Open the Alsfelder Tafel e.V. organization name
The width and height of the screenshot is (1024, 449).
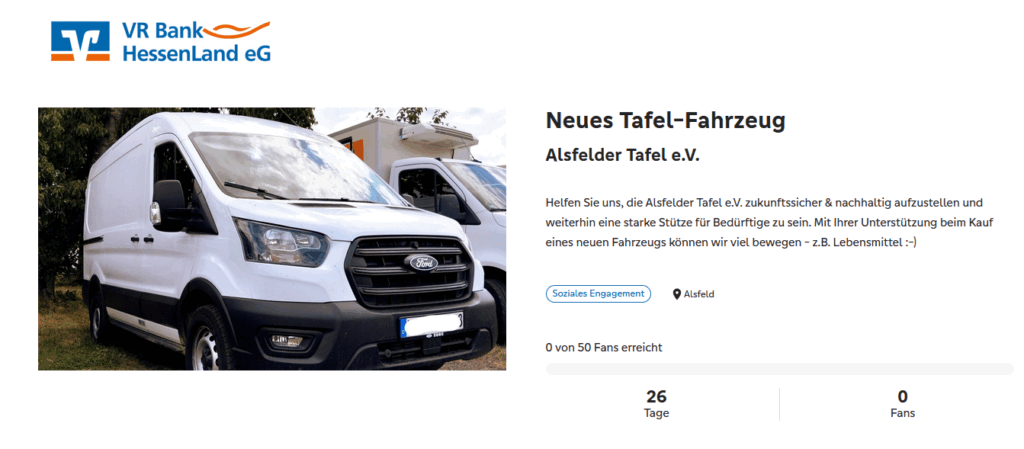pos(622,157)
